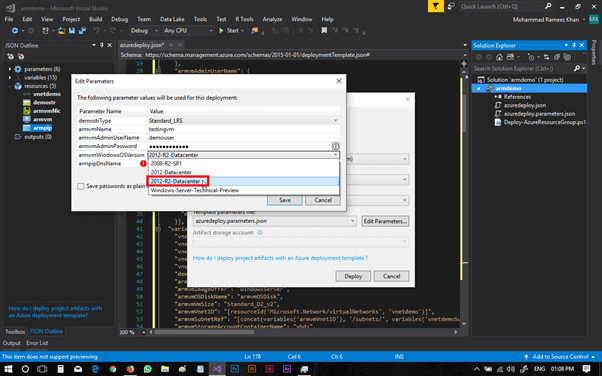Click the Save disk toolbar icon
Viewport: 602px width, 376px height.
click(72, 31)
